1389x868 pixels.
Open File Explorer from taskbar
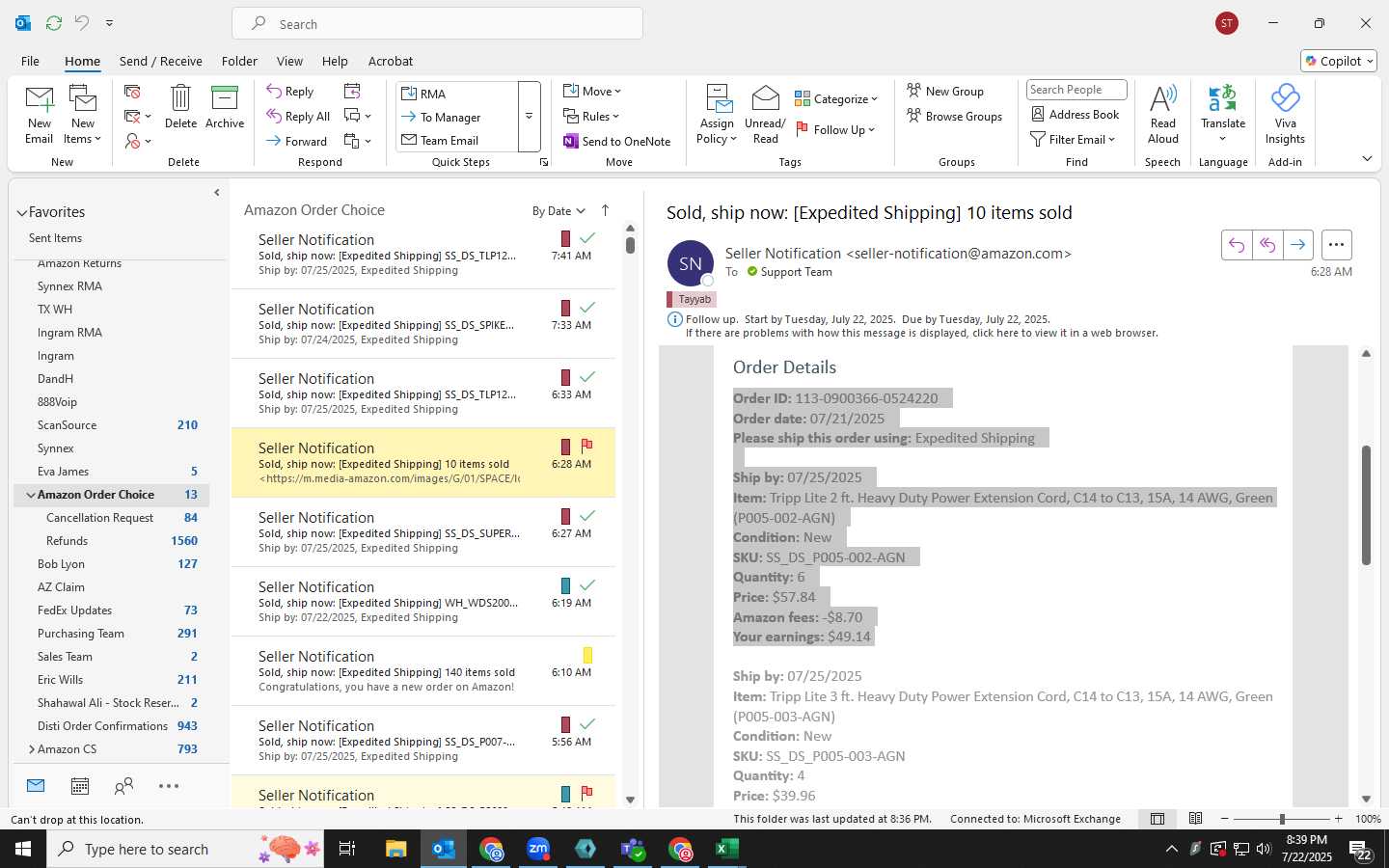[x=396, y=849]
